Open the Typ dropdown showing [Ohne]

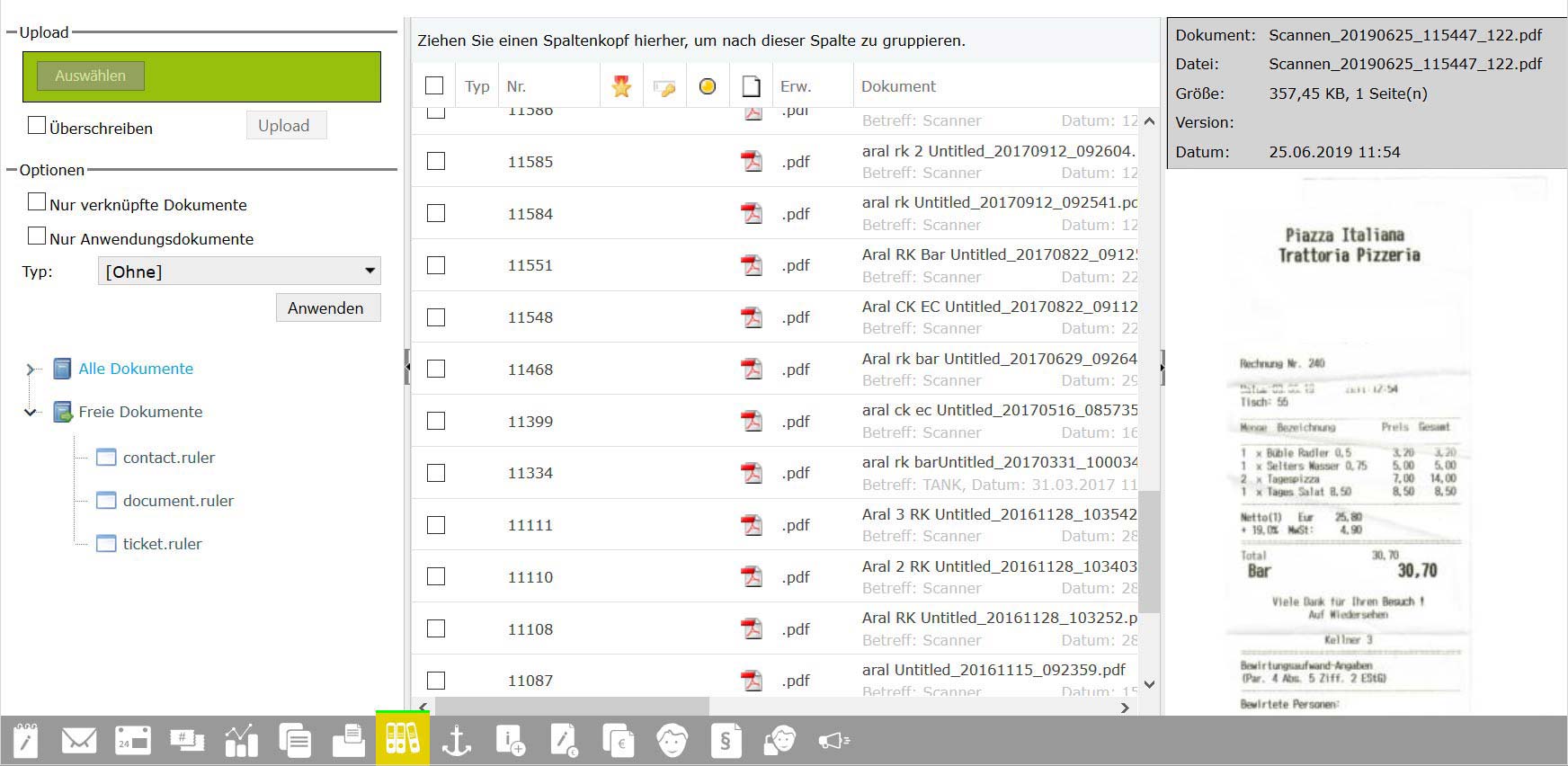point(239,272)
